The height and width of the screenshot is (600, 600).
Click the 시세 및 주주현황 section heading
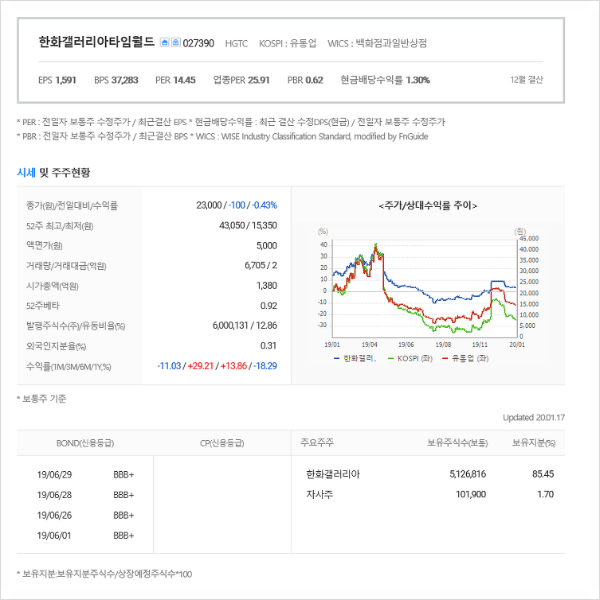(54, 173)
